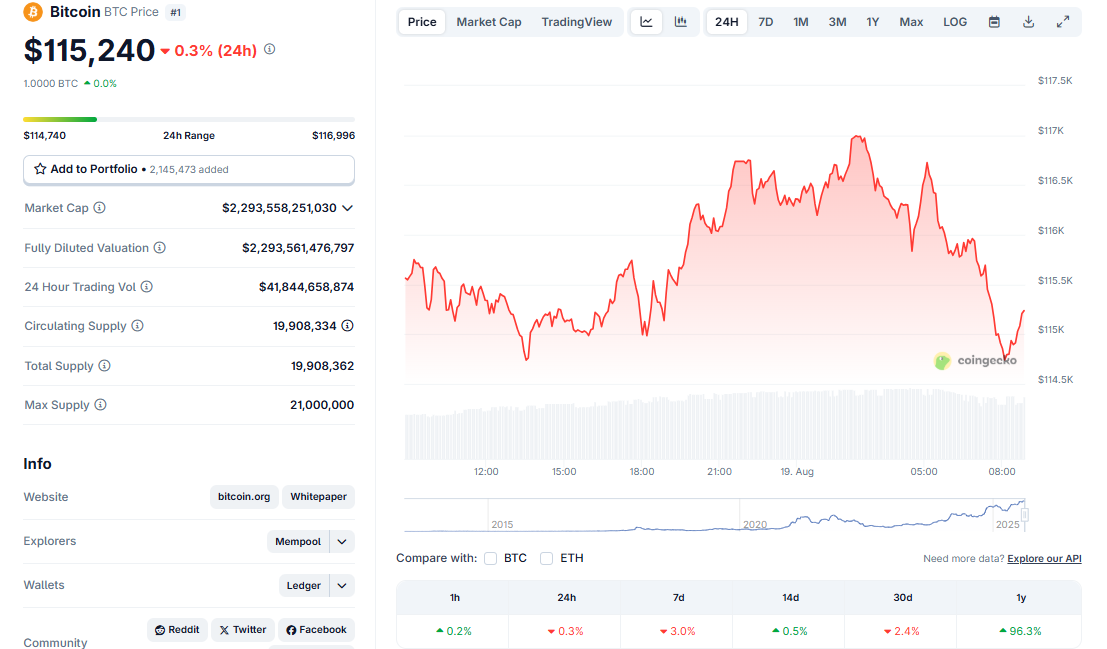The height and width of the screenshot is (649, 1107).
Task: Enable the BTC compare checkbox
Action: point(491,559)
